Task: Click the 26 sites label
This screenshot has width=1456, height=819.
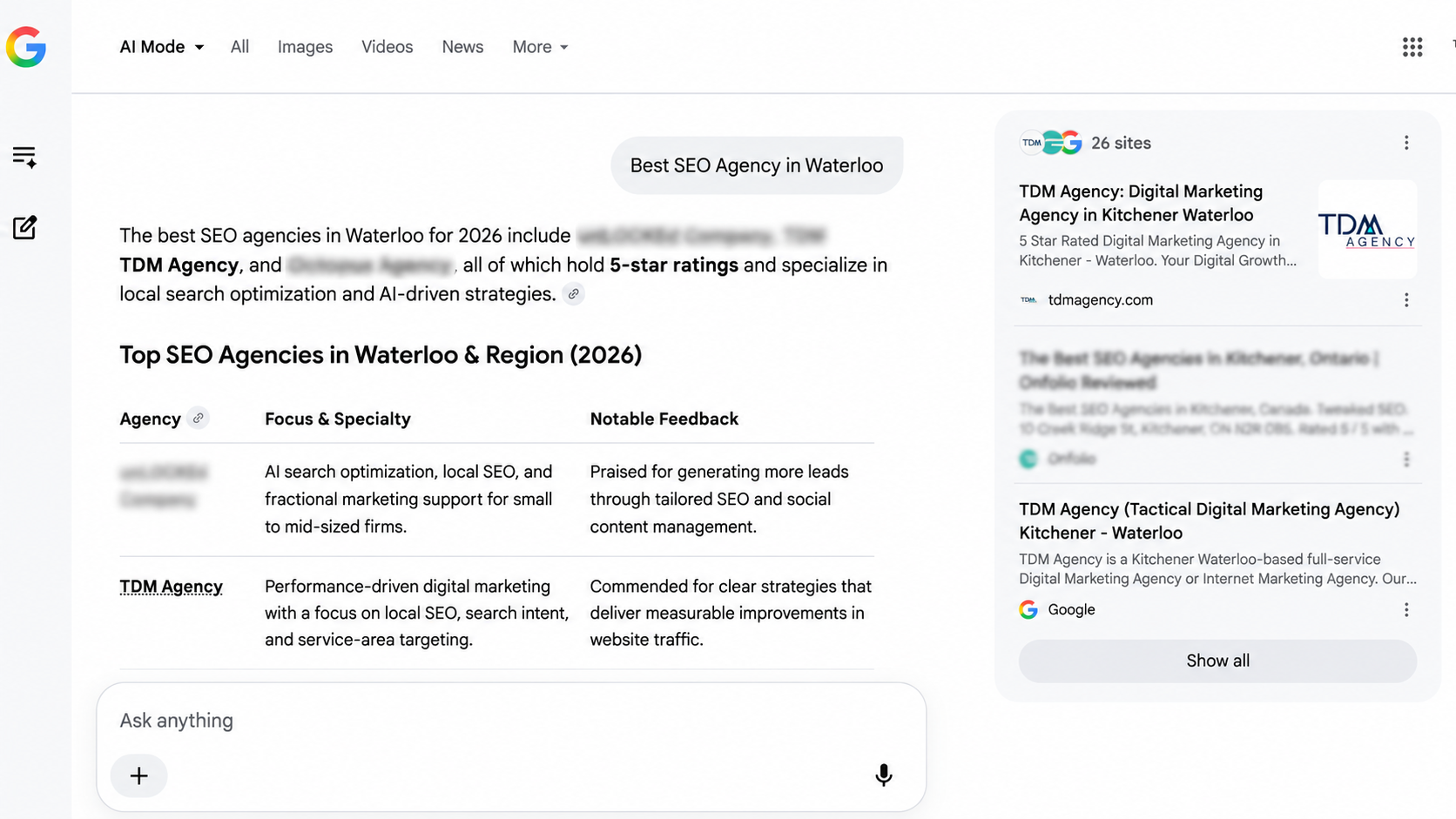Action: [1121, 143]
